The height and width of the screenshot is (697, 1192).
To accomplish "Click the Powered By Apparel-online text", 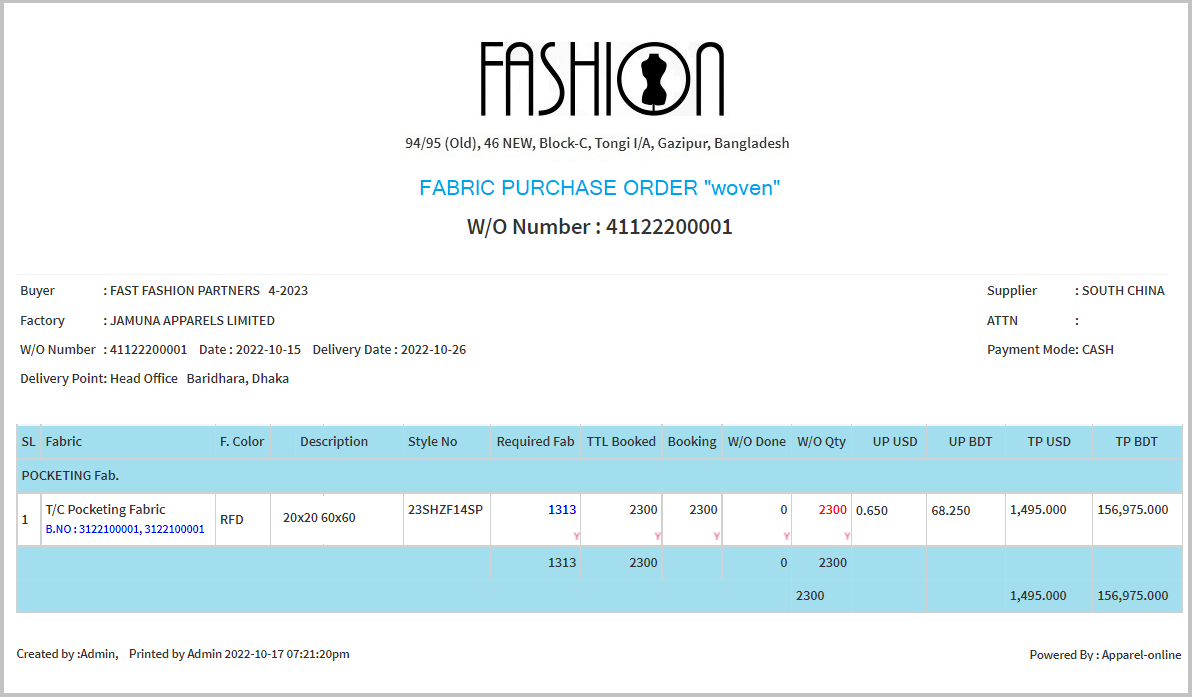I will click(x=1105, y=655).
